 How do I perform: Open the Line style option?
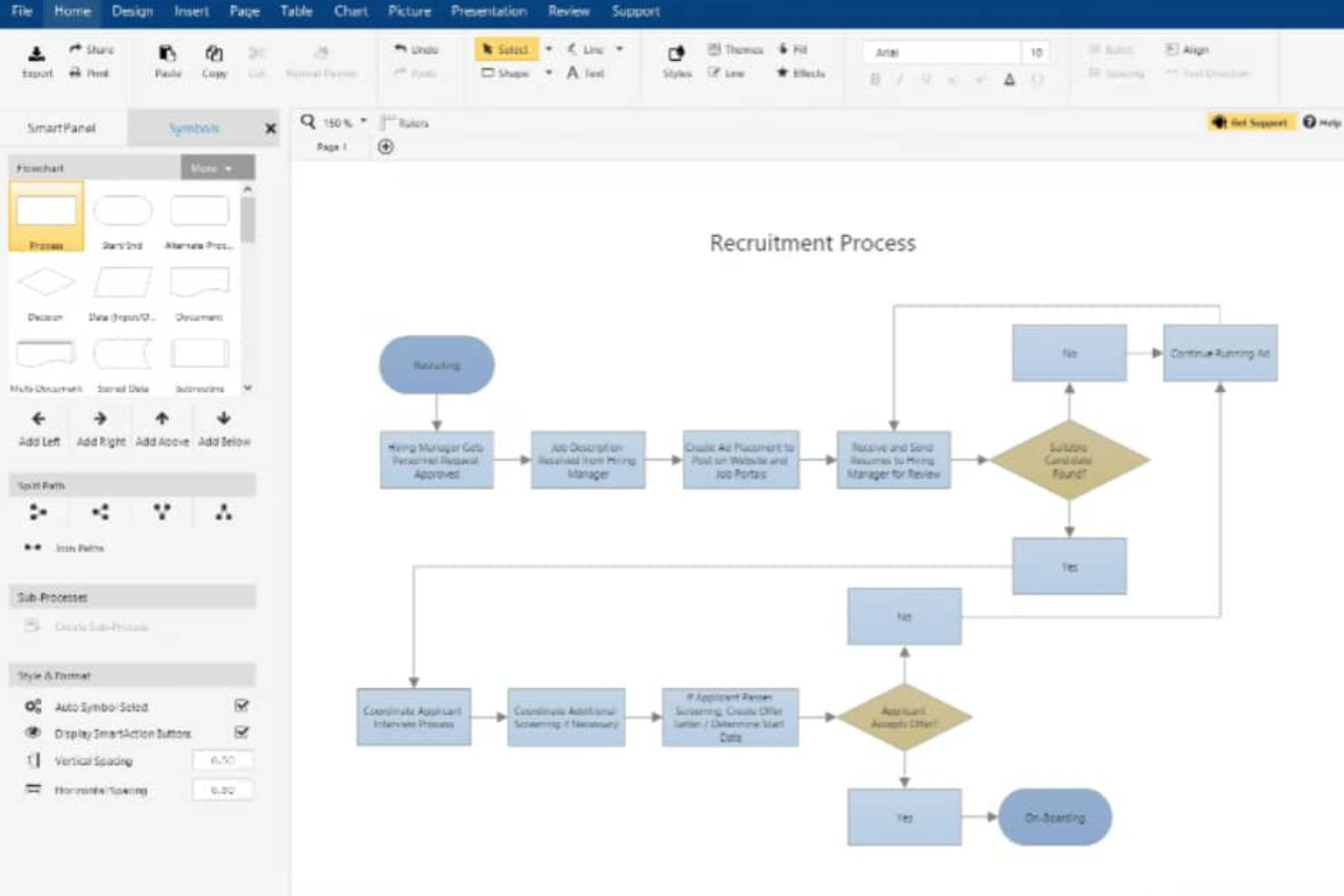click(726, 73)
